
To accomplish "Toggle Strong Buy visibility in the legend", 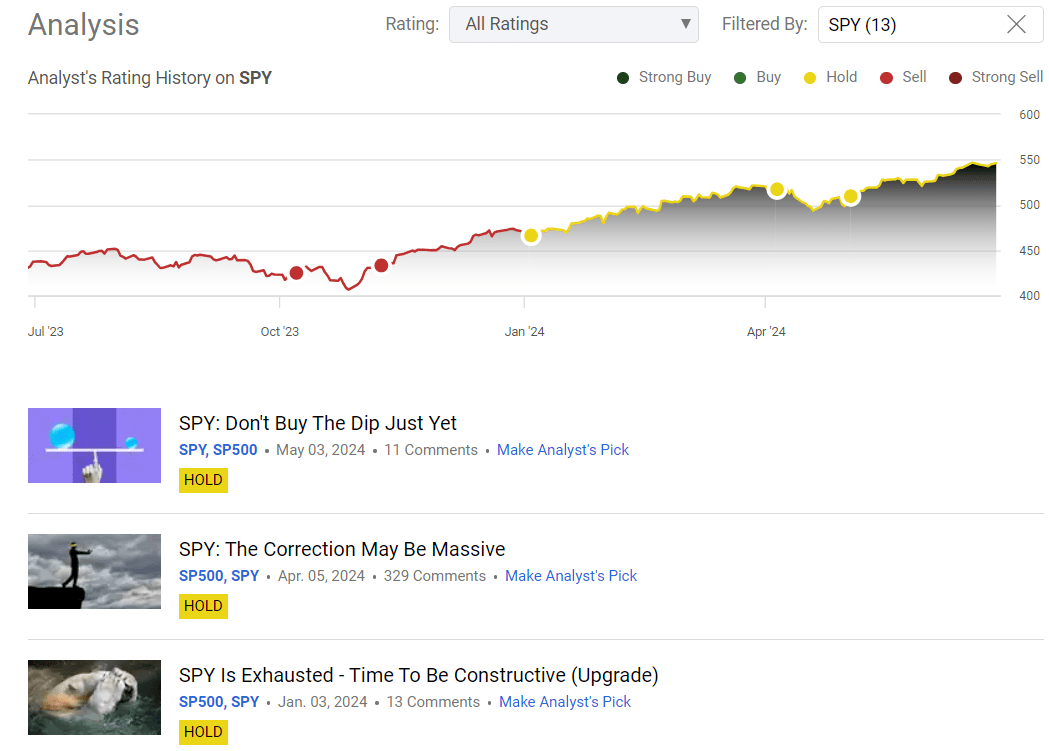I will click(x=623, y=76).
